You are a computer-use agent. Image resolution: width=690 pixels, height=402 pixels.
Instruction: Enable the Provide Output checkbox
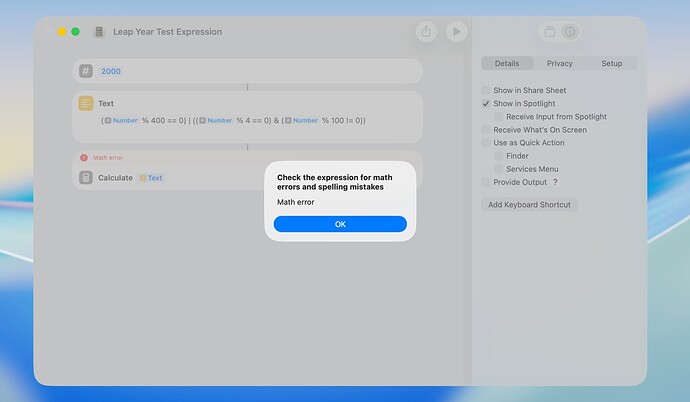(486, 182)
